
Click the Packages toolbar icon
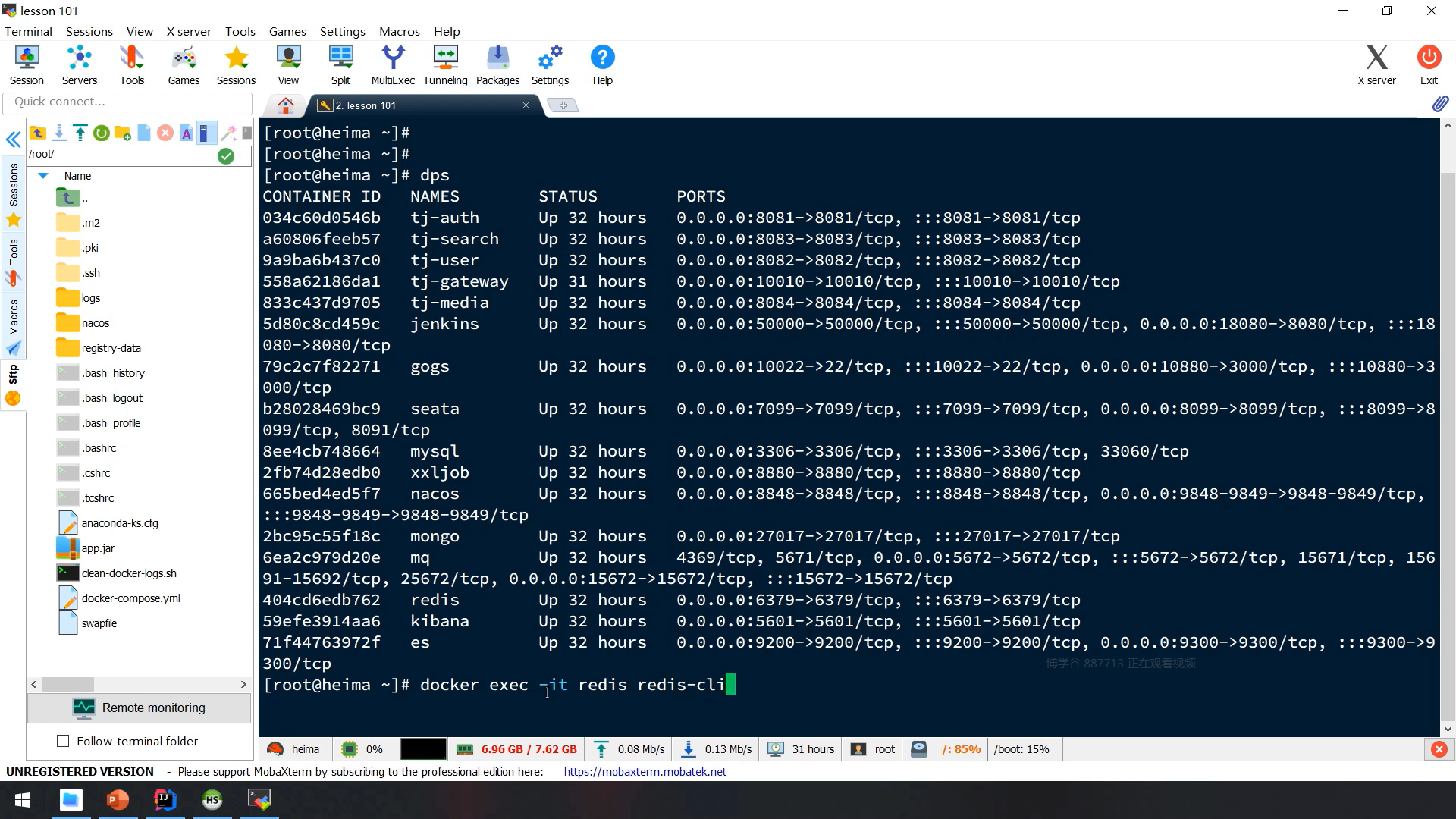(497, 64)
